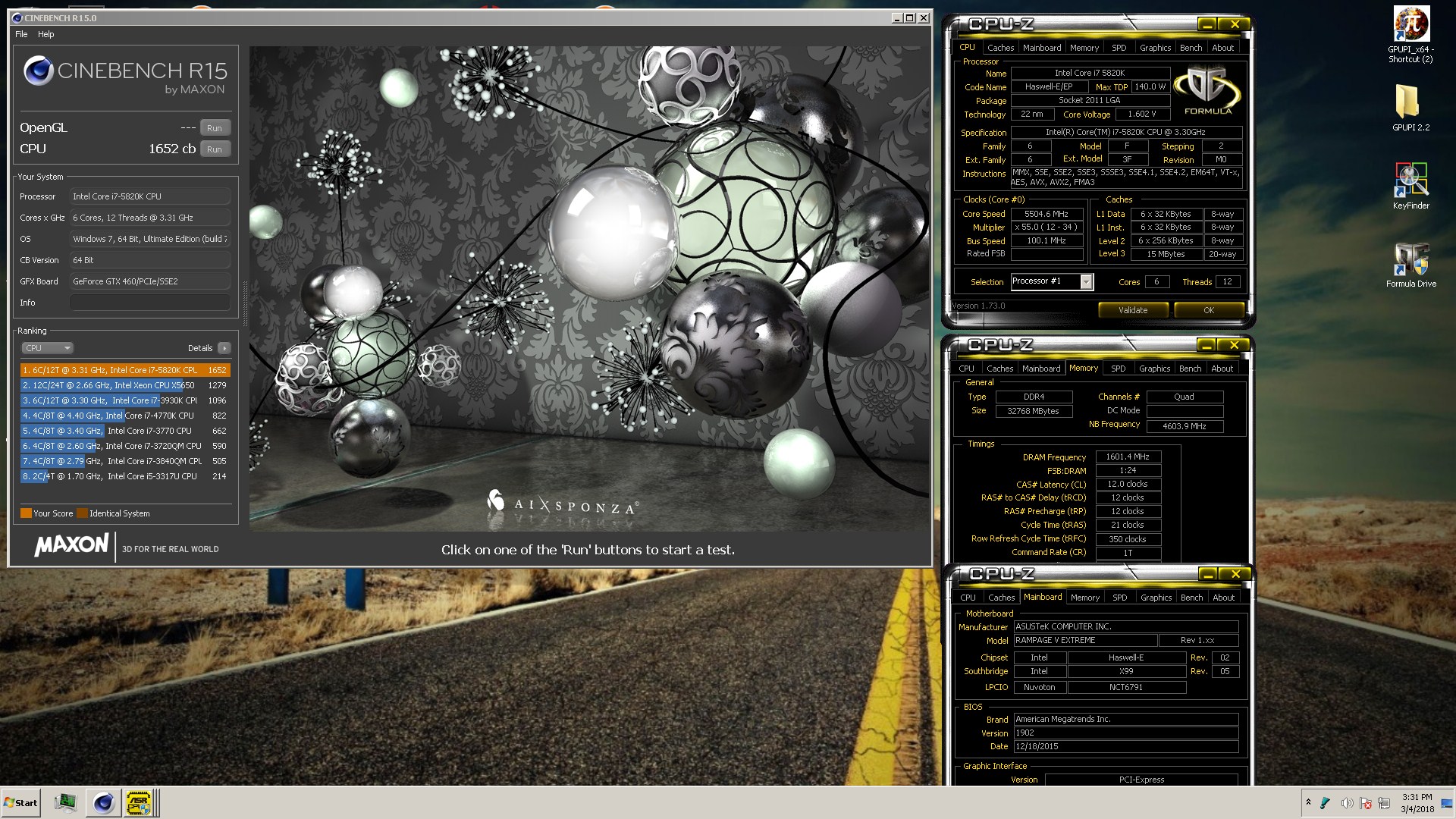Screen dimensions: 1456x819
Task: Switch to Caches tab in top CPU-Z window
Action: tap(1000, 48)
